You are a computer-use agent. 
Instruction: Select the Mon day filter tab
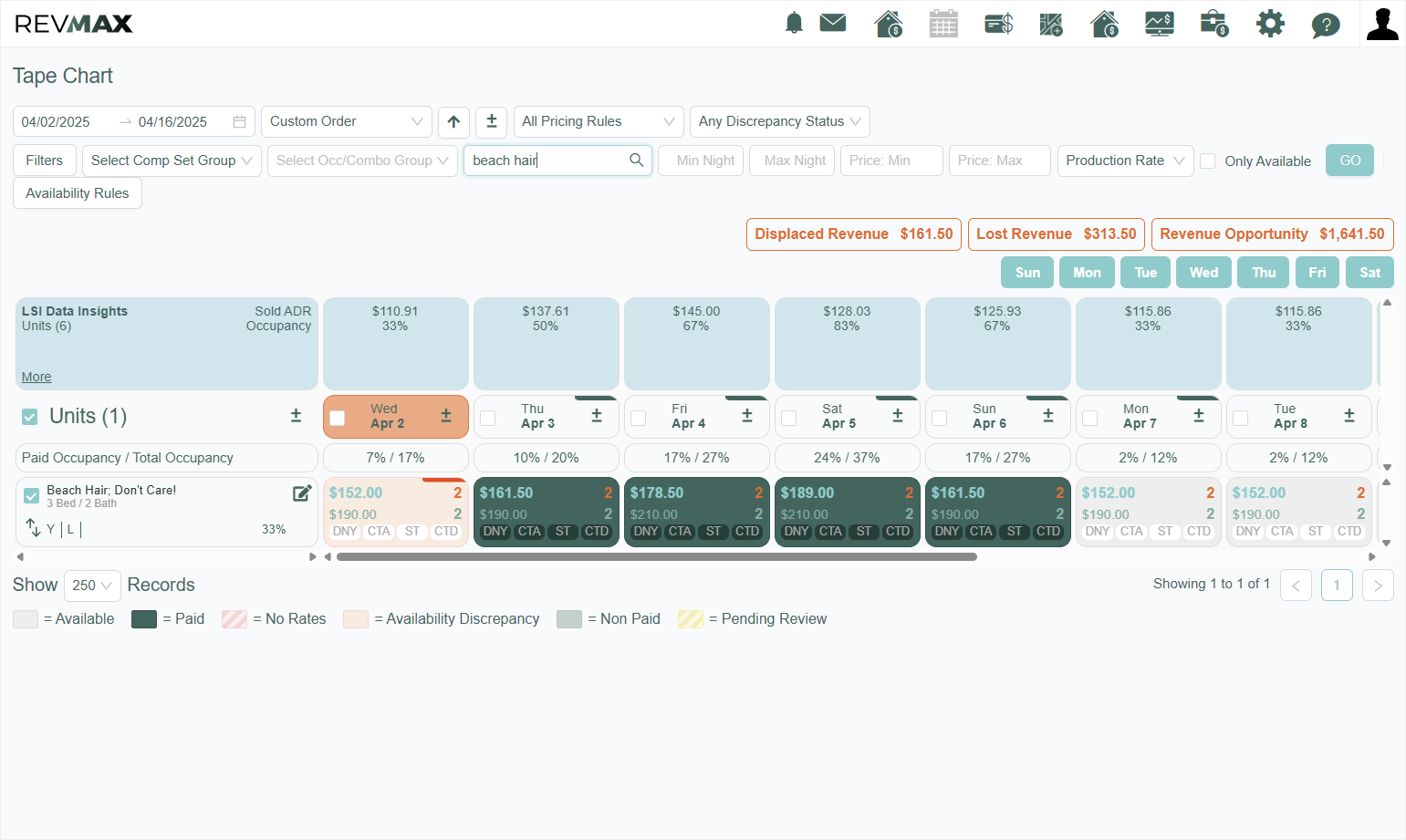pos(1087,273)
